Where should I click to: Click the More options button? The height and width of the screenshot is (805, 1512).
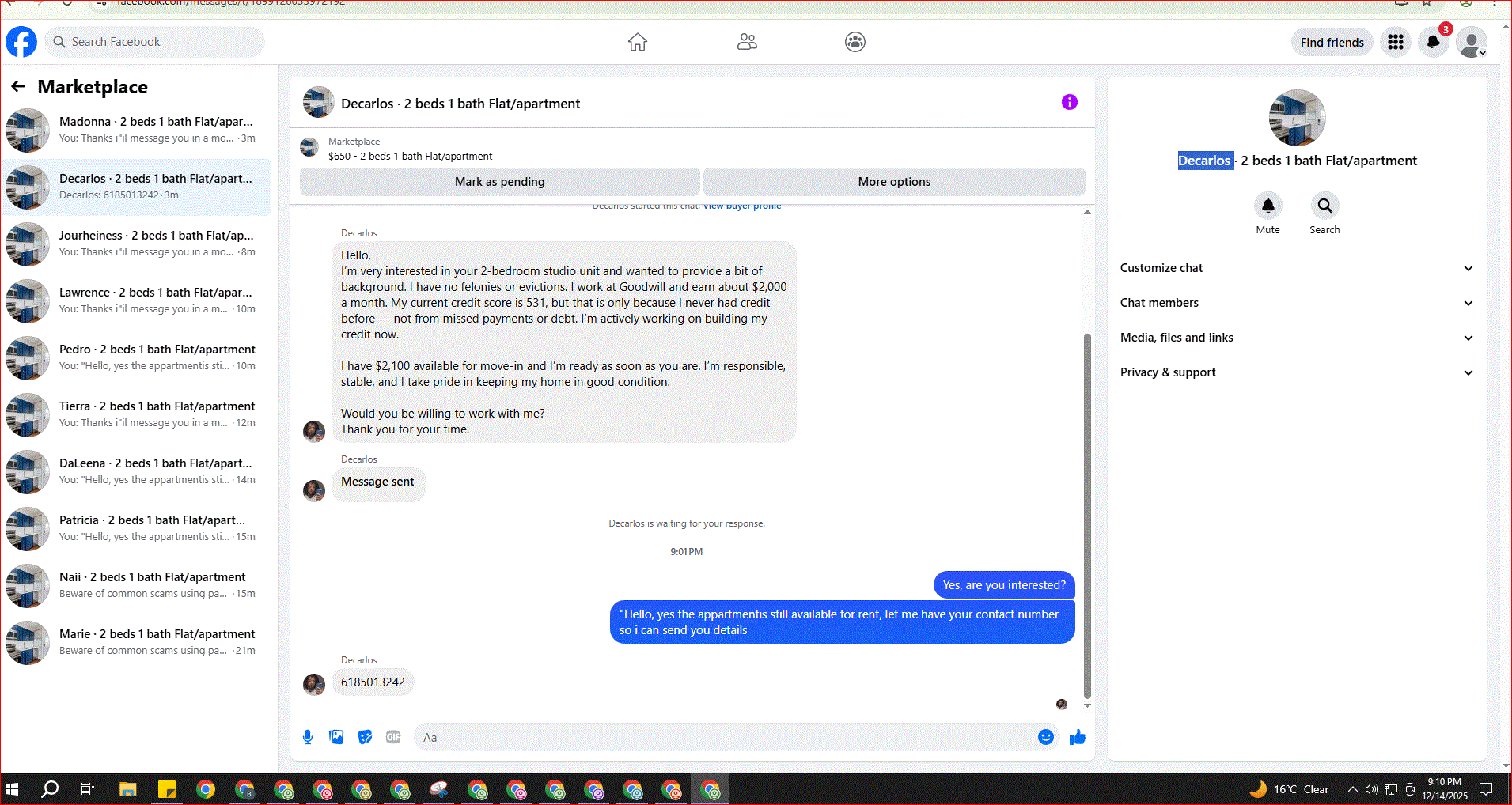[x=894, y=182]
